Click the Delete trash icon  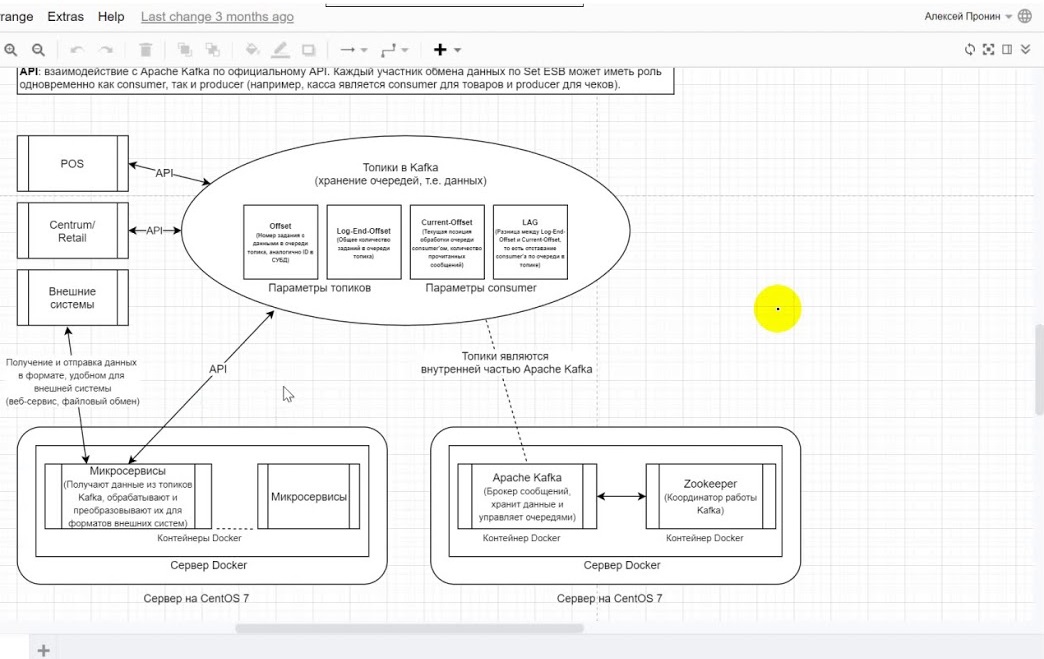click(146, 49)
